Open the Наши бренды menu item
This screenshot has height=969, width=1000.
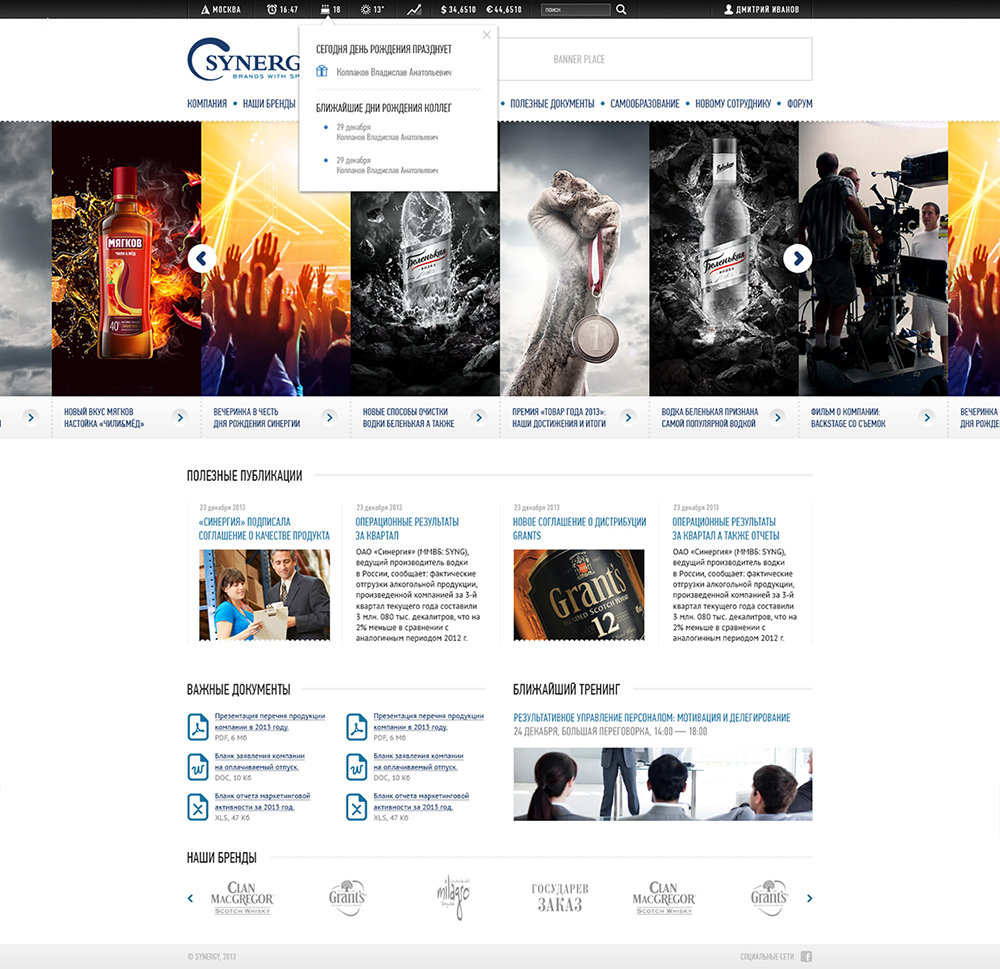click(x=268, y=103)
